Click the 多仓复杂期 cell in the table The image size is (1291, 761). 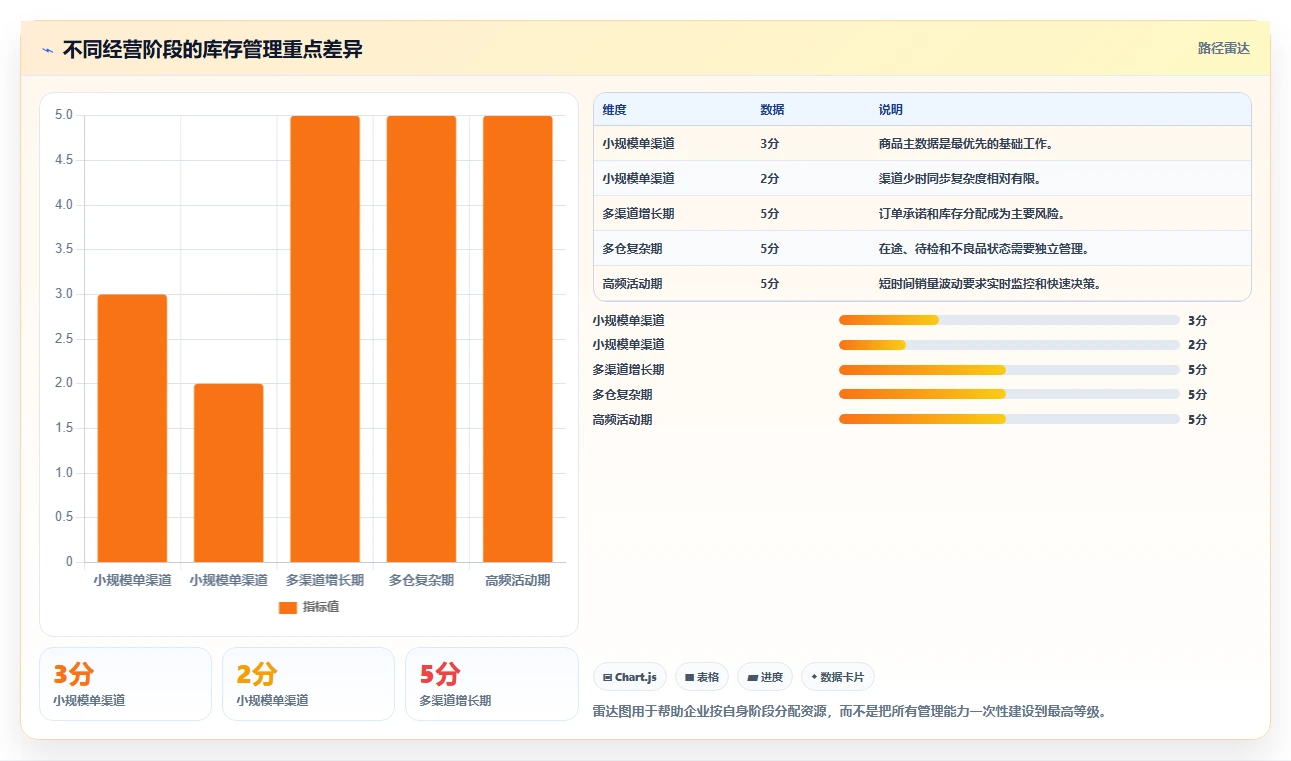[632, 249]
